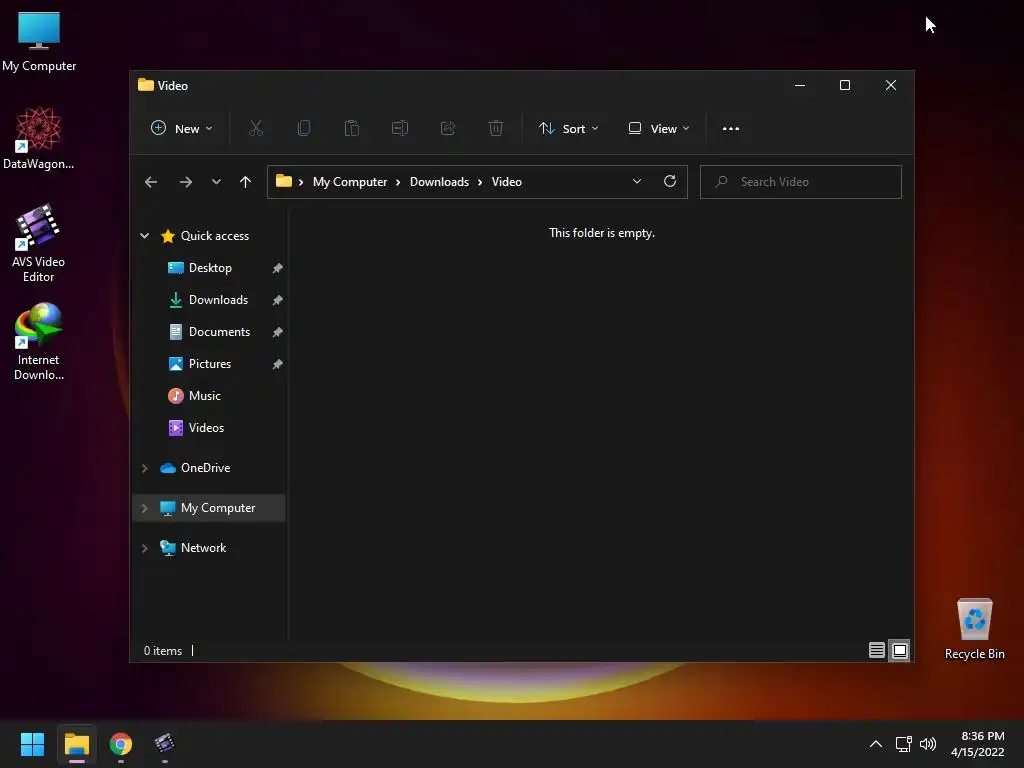Open the New item dropdown
The image size is (1024, 768).
tap(182, 129)
